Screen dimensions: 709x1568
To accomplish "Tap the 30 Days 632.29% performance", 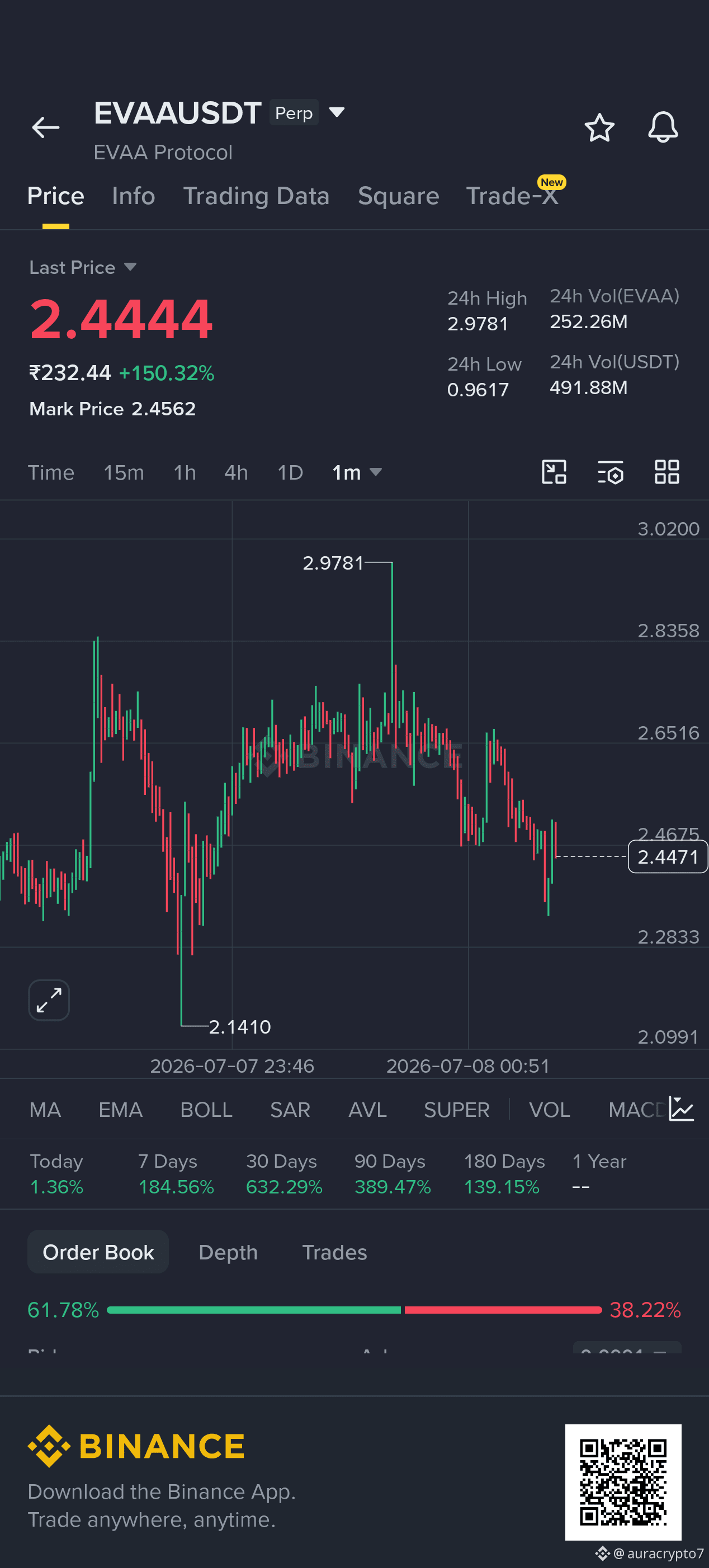I will [284, 1173].
